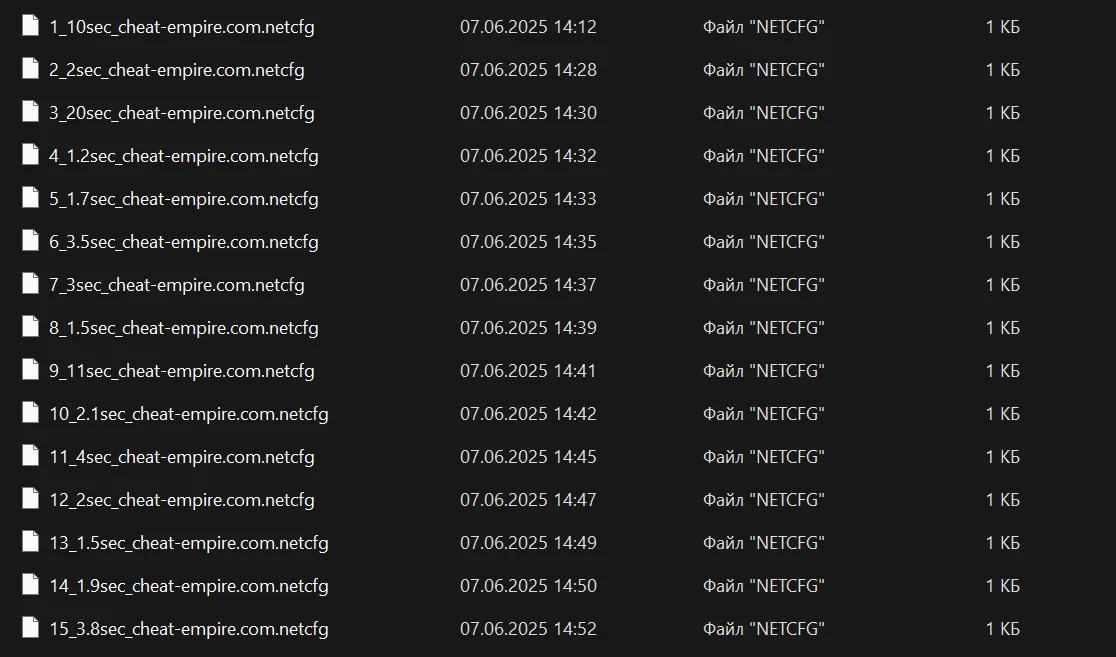1116x657 pixels.
Task: Click the file icon of 1_10sec_cheat-empire.com.netcfg
Action: point(30,27)
